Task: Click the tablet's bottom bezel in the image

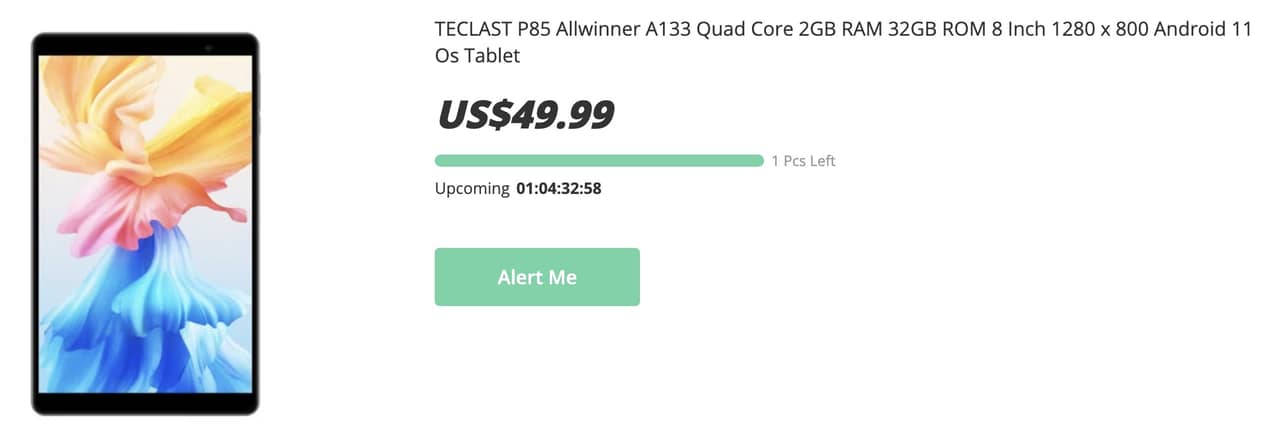Action: (145, 403)
